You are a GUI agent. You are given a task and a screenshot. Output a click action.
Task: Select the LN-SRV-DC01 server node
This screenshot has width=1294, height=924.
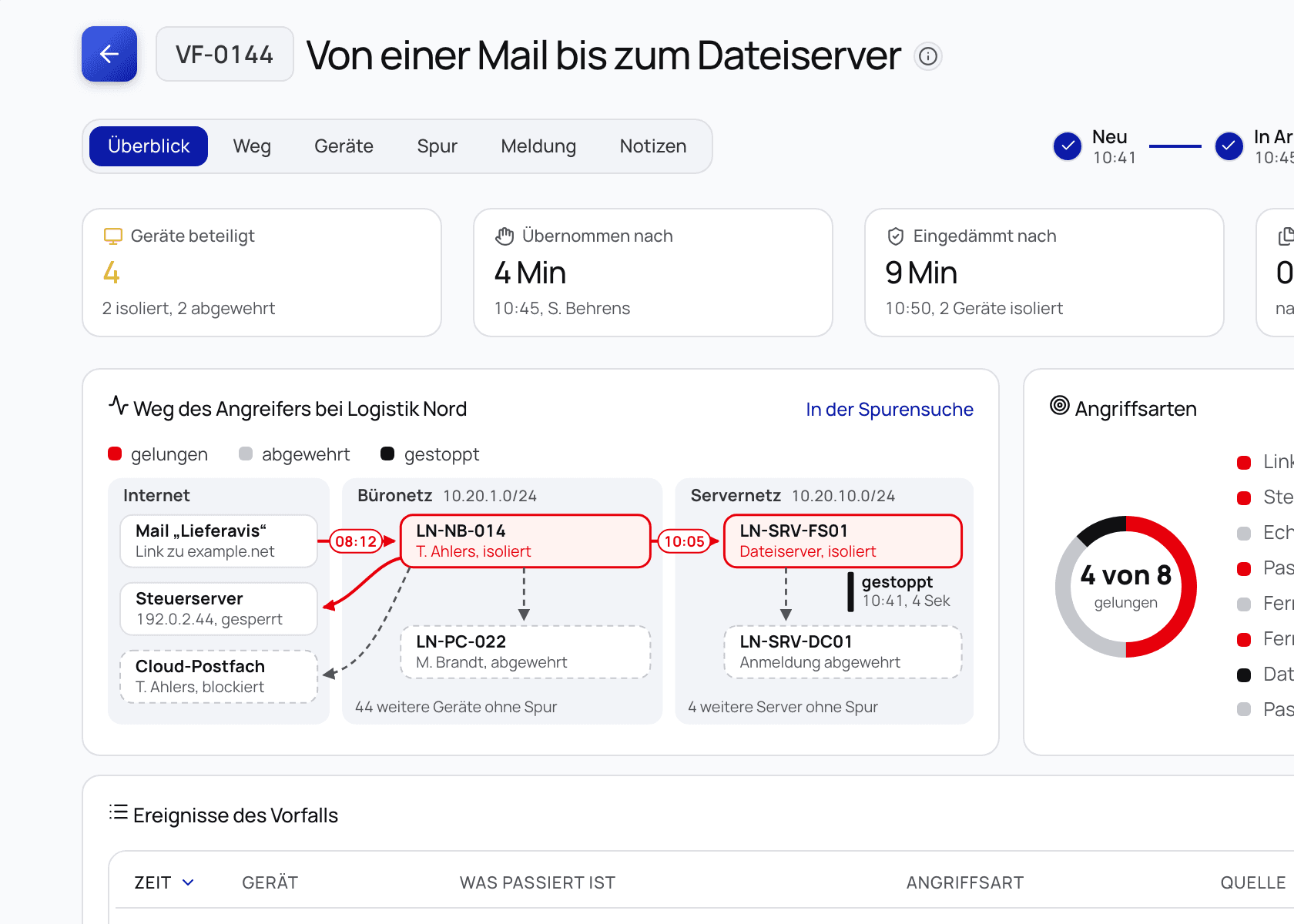tap(843, 652)
